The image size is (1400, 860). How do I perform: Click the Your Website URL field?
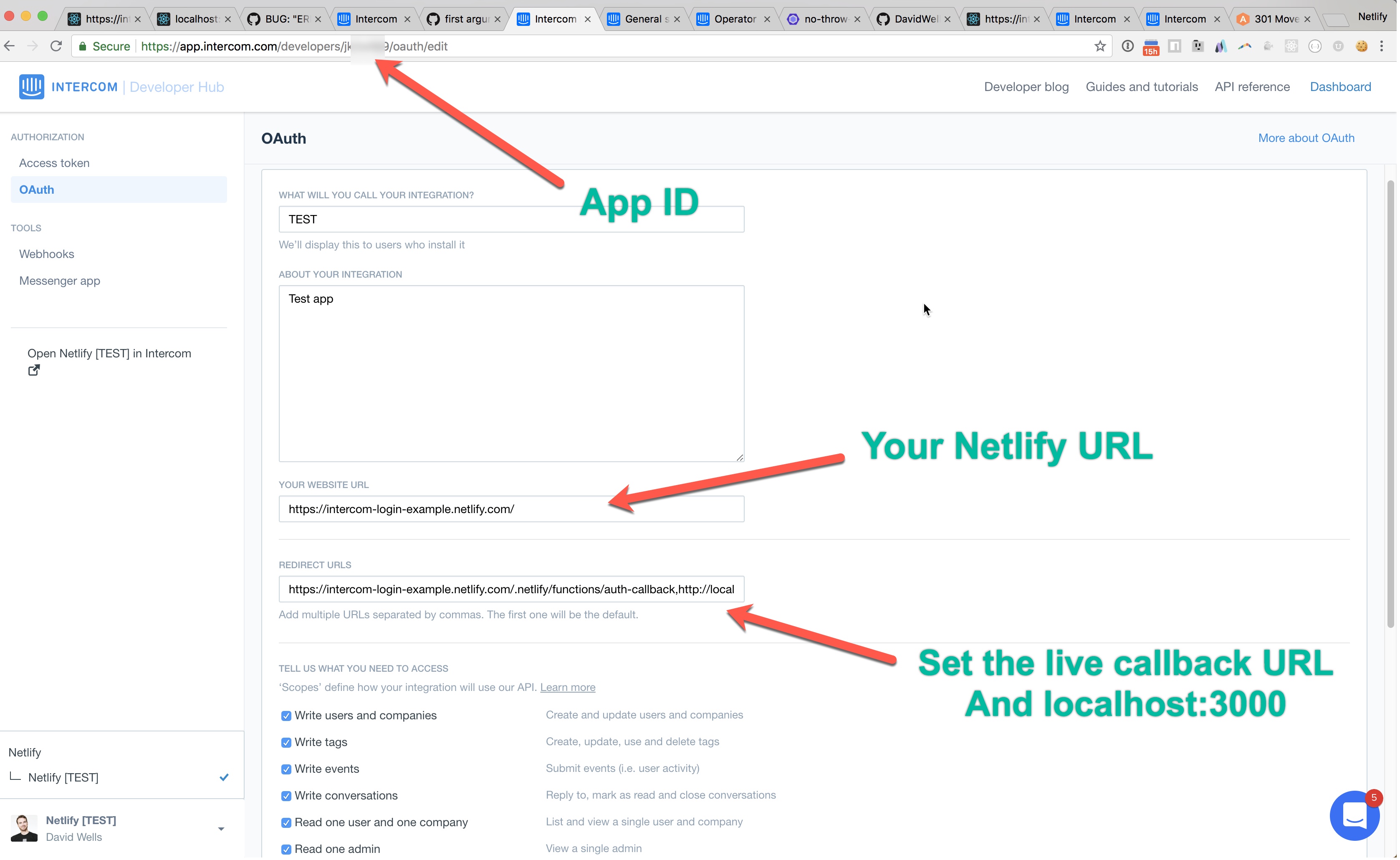512,510
